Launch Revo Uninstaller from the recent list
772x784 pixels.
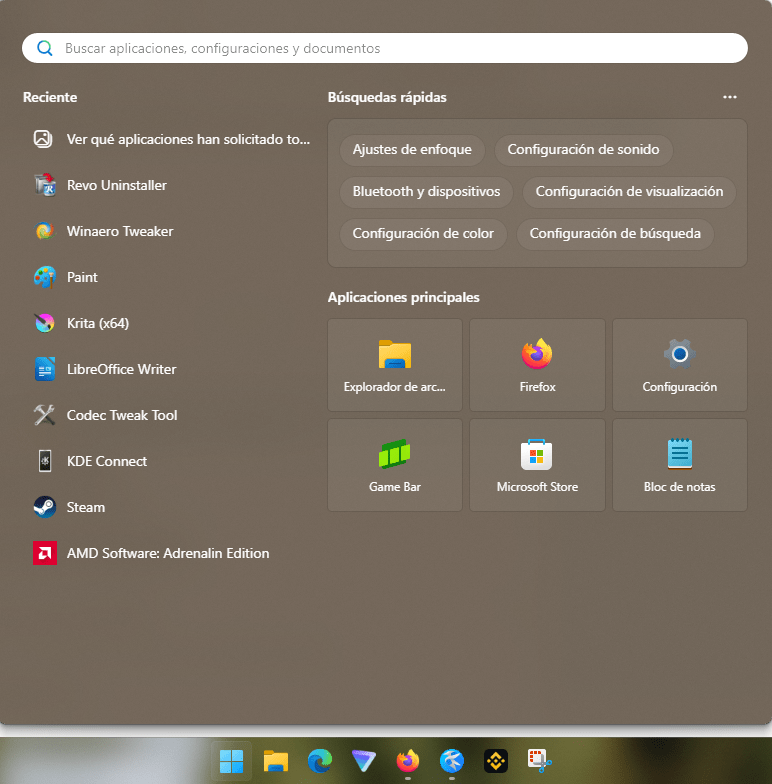pyautogui.click(x=172, y=185)
